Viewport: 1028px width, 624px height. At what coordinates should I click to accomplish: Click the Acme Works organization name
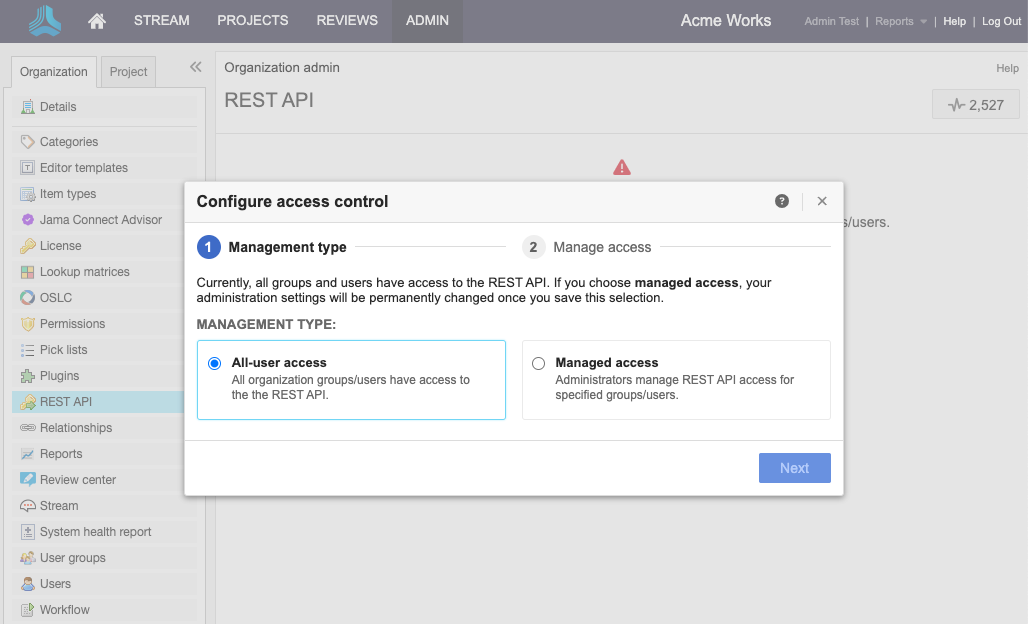pyautogui.click(x=726, y=20)
